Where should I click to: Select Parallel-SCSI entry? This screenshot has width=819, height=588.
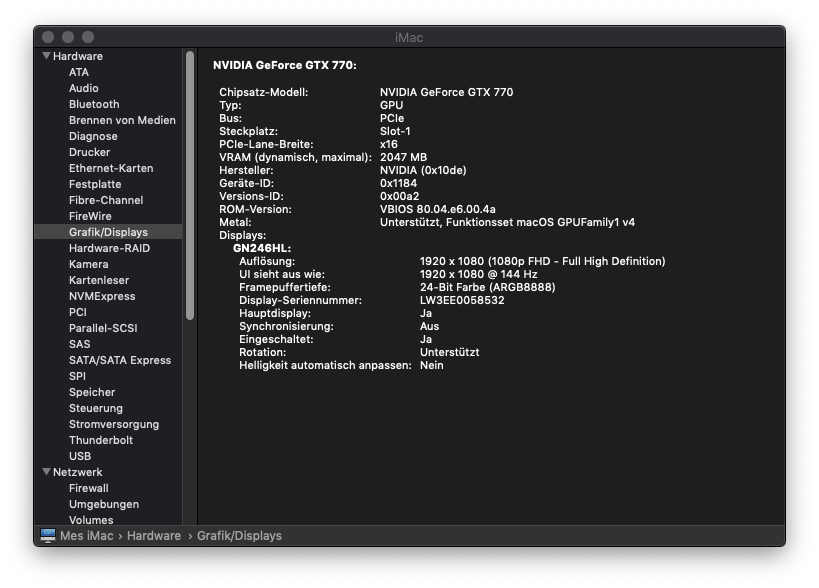103,328
